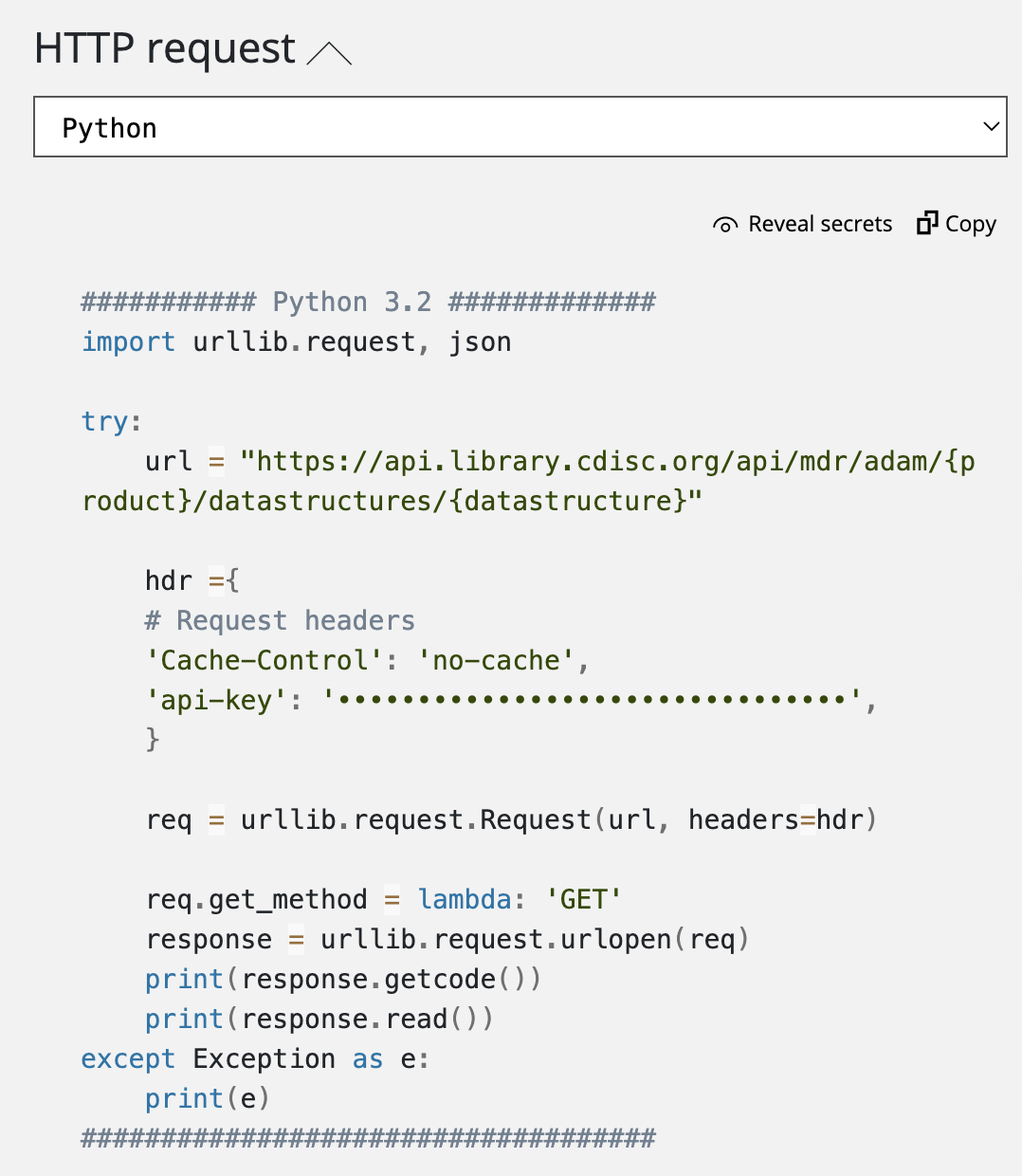This screenshot has width=1022, height=1176.
Task: Click the 'no-cache' header value
Action: click(x=496, y=661)
